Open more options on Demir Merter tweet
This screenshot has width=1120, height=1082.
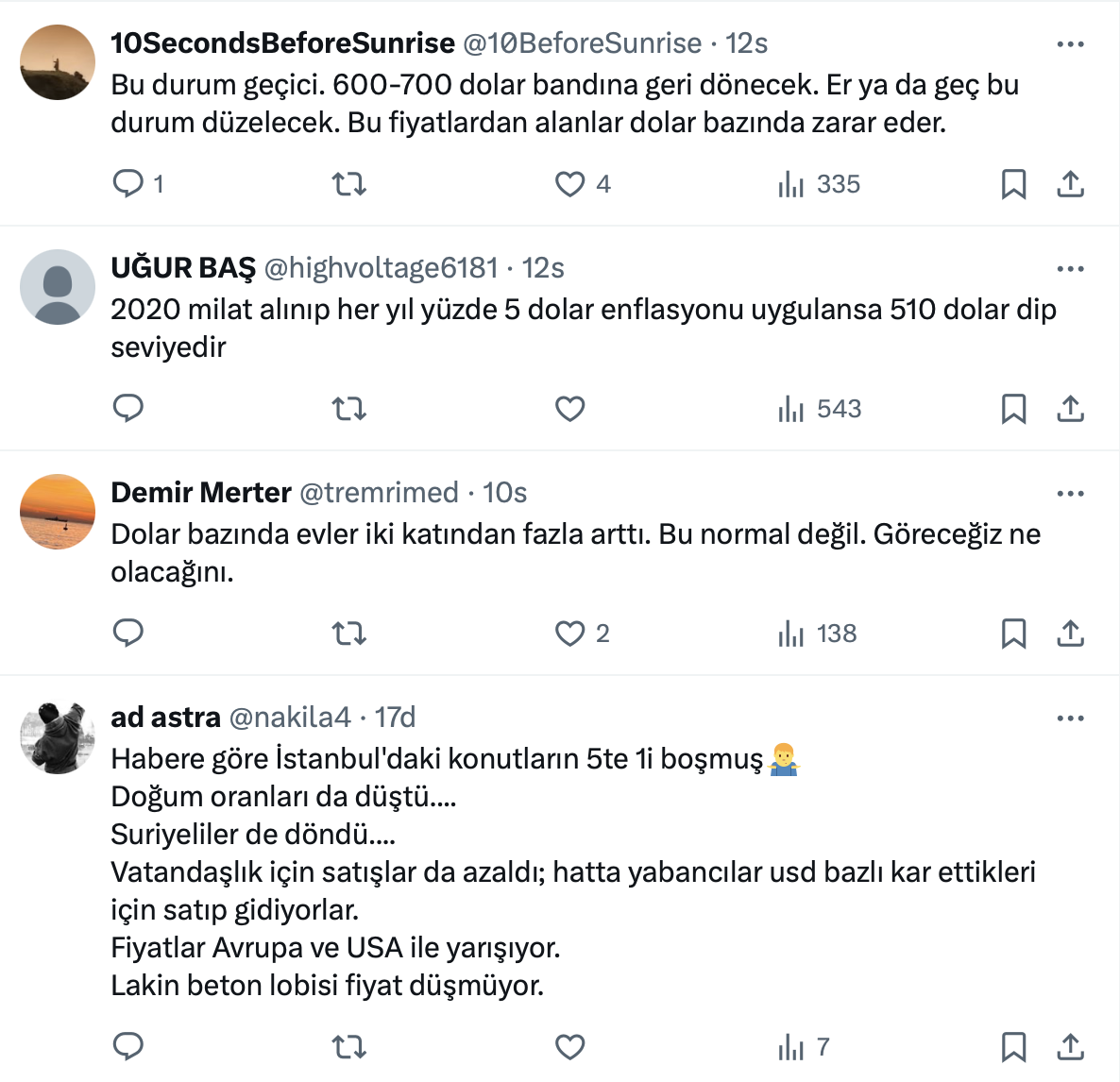pyautogui.click(x=1070, y=494)
